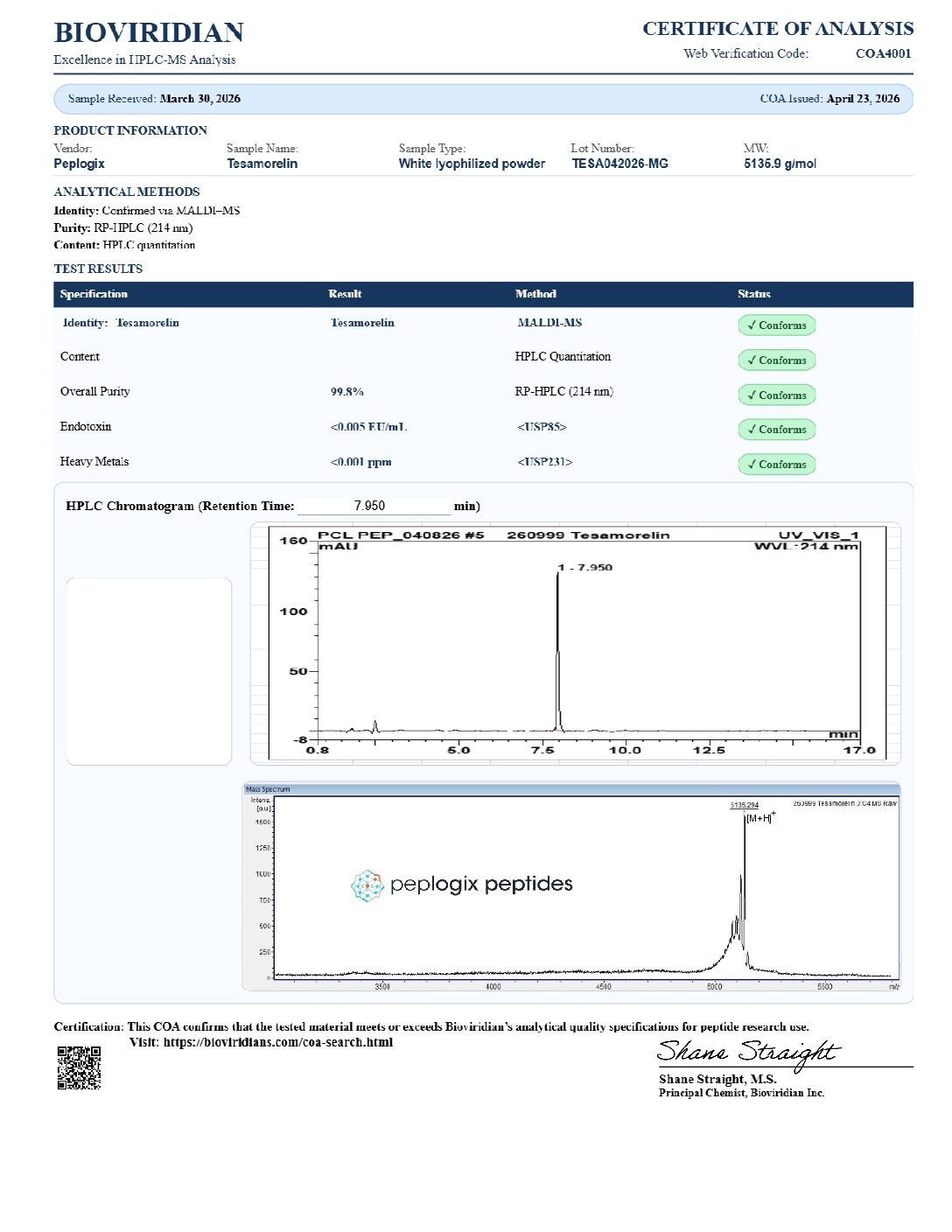Click the Conforms badge for Identity row
Viewport: 952px width, 1232px height.
[x=777, y=325]
